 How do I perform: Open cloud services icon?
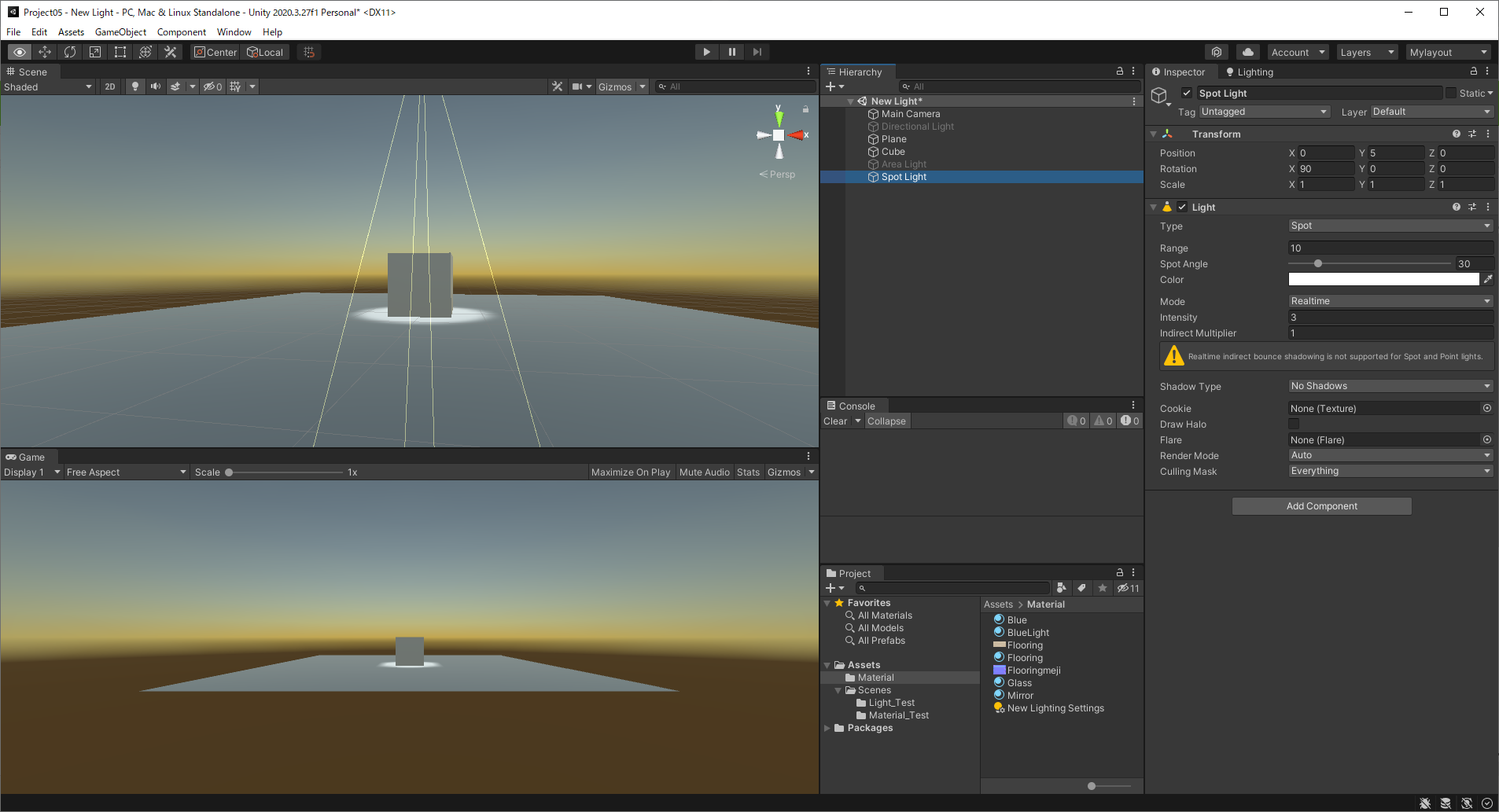tap(1248, 52)
